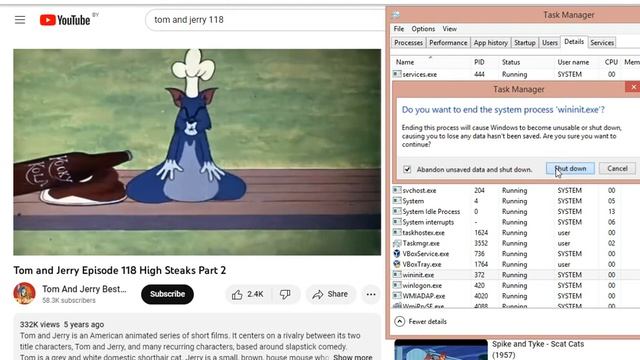Close the Task Manager confirmation dialog

point(633,87)
